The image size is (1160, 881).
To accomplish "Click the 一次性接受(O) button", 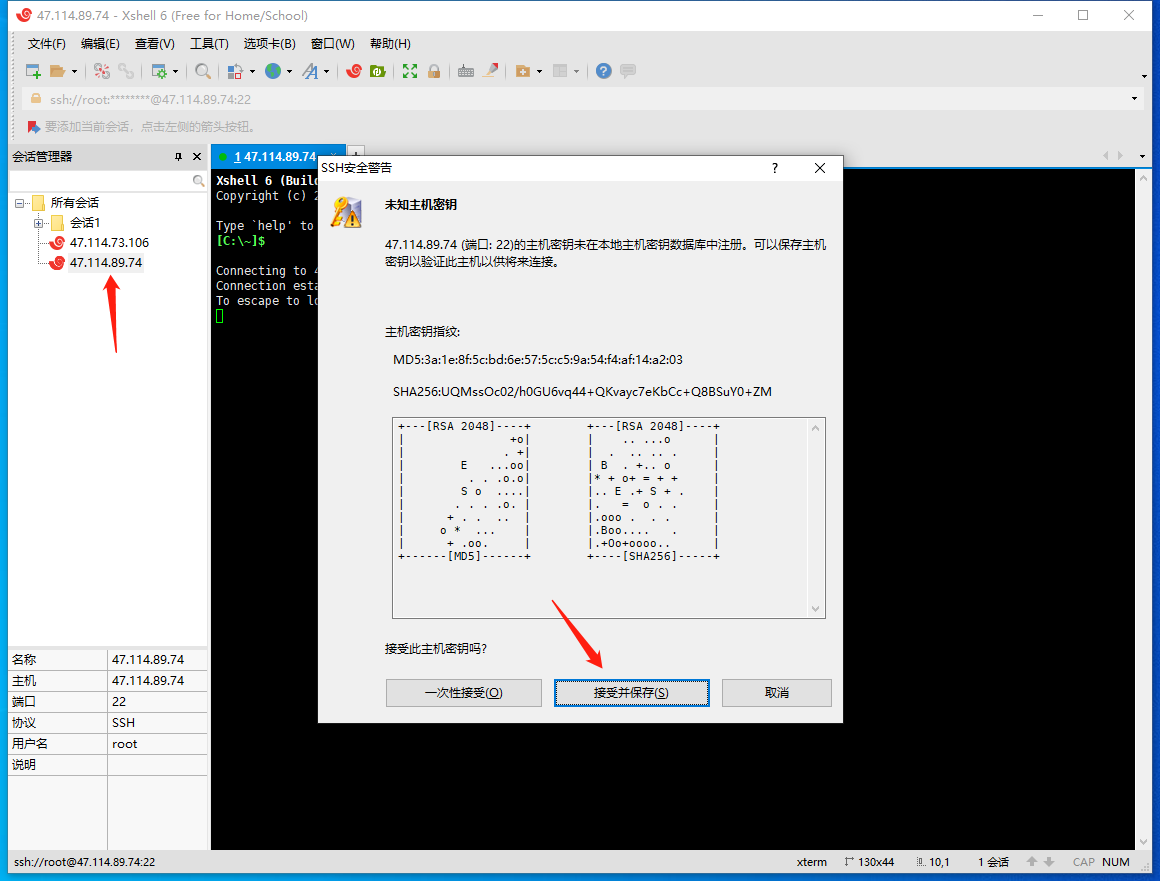I will [x=463, y=693].
